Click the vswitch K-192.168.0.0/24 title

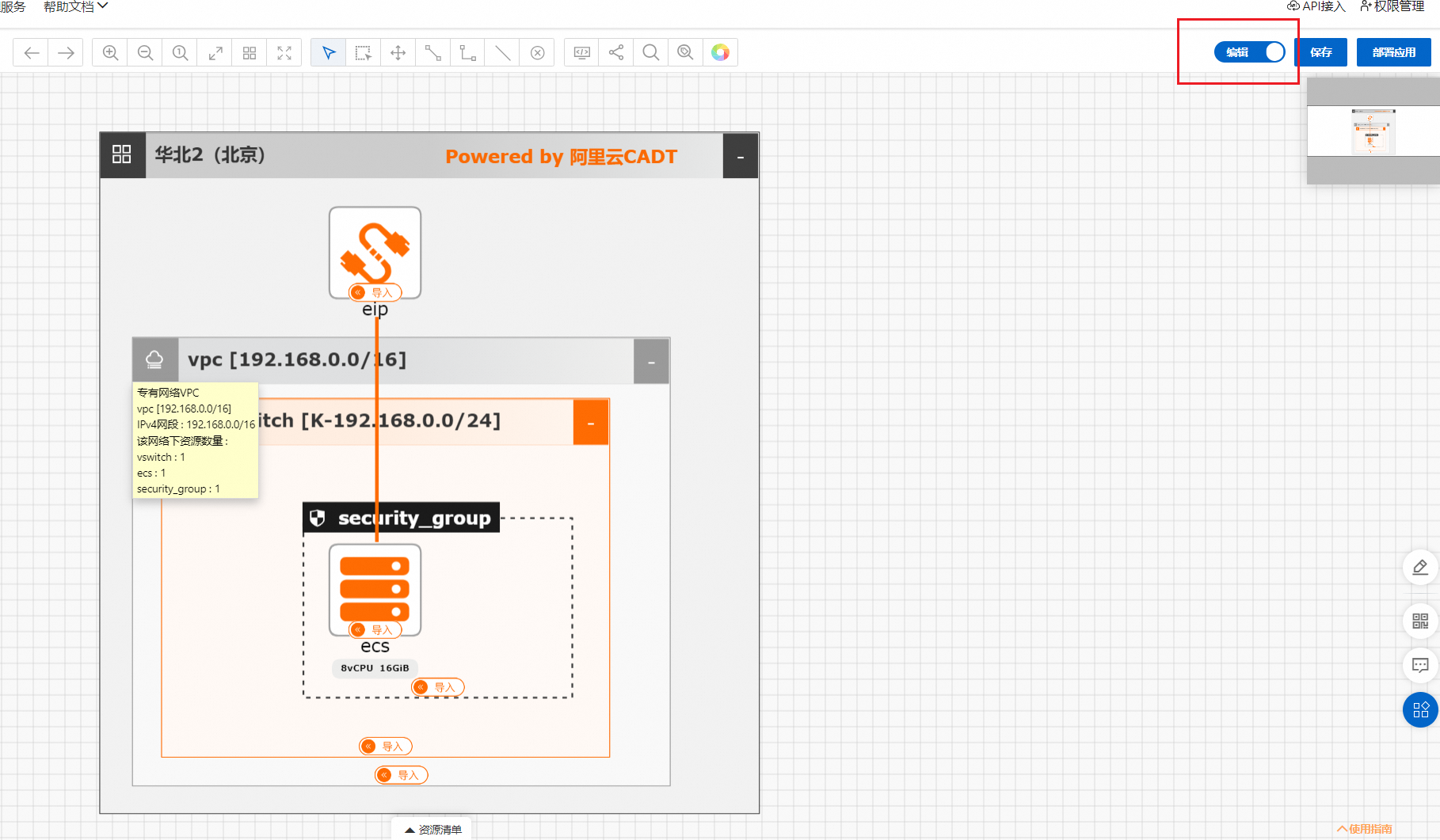[379, 421]
